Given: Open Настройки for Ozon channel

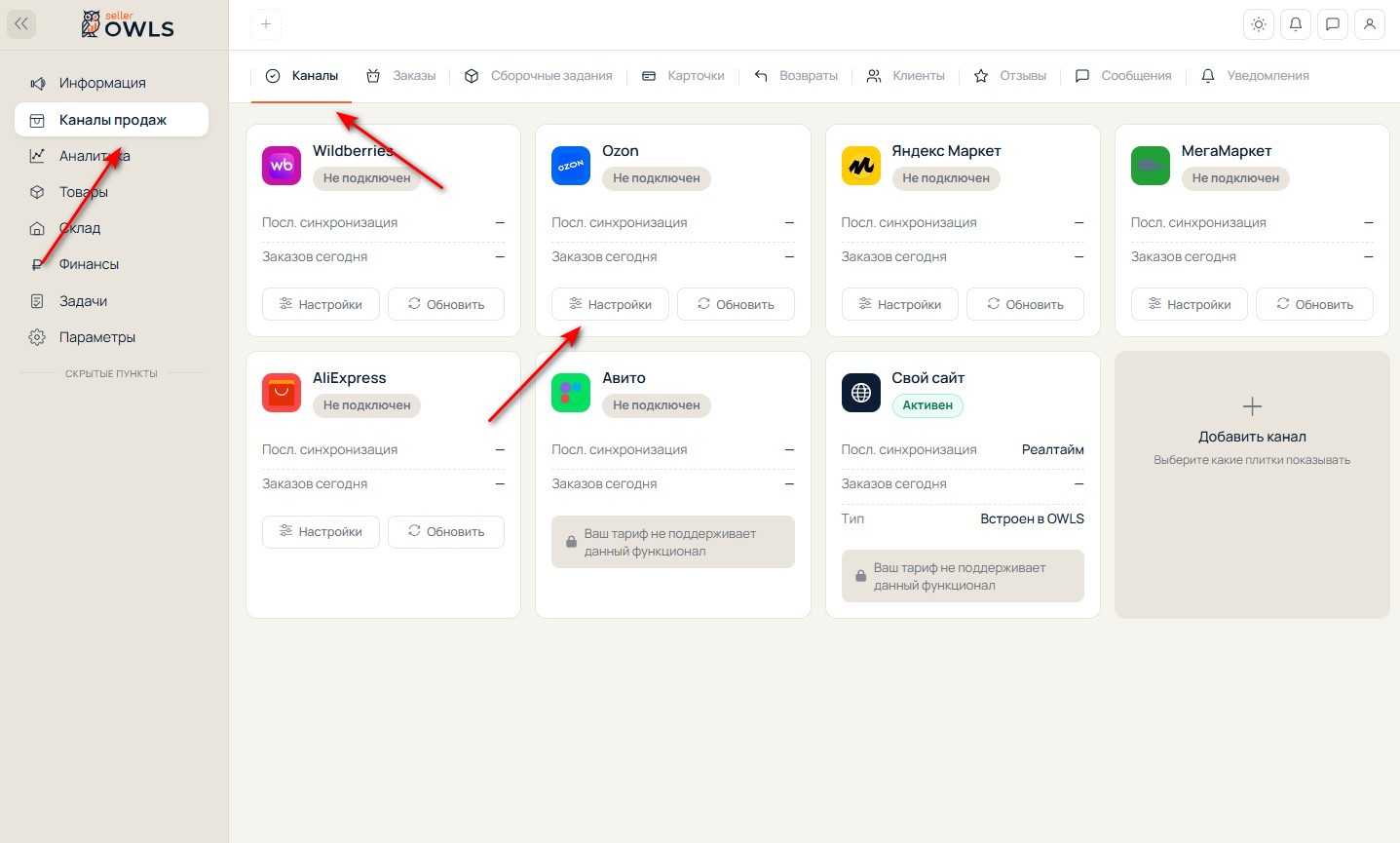Looking at the screenshot, I should pos(610,304).
